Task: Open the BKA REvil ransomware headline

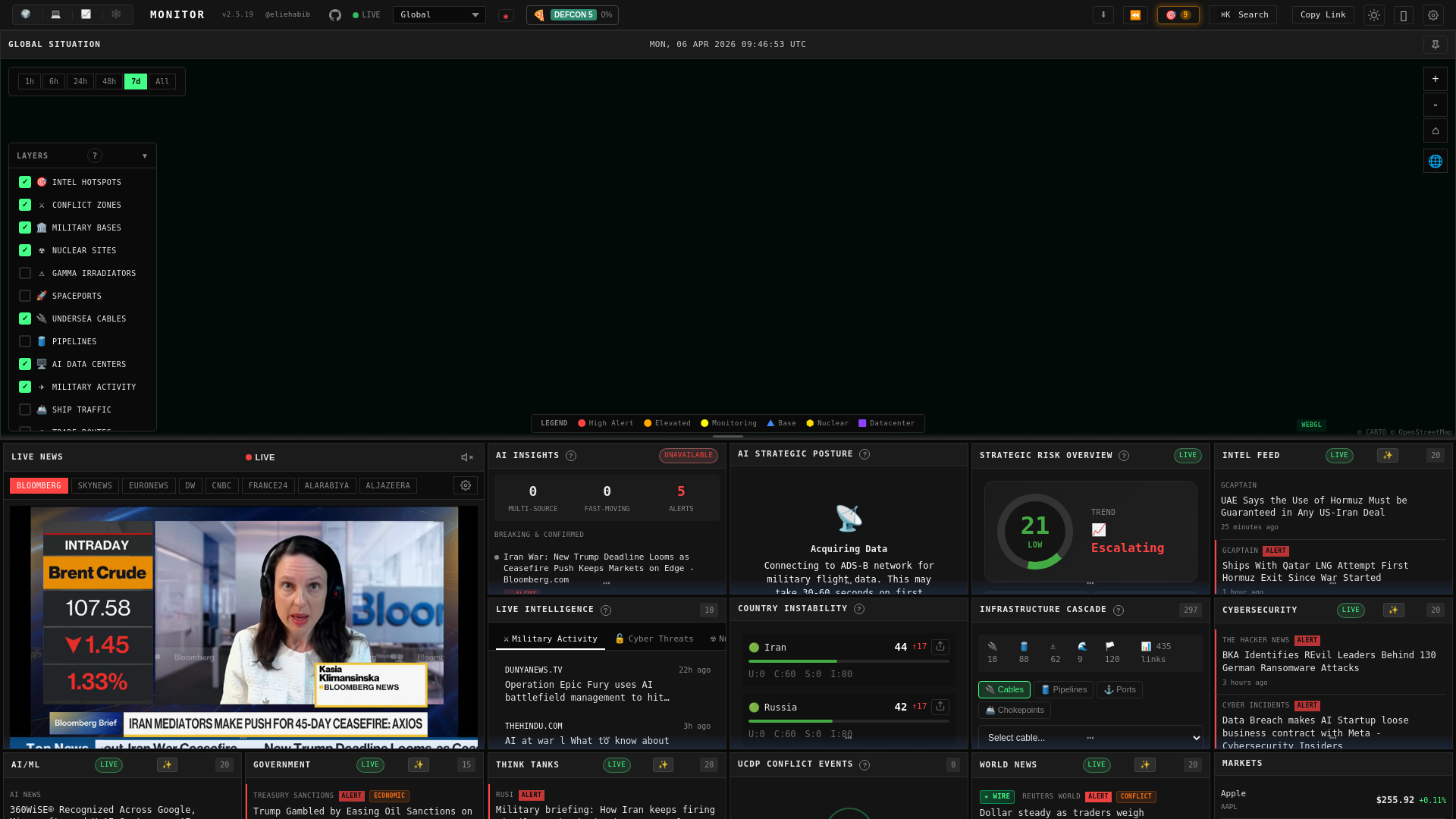Action: 1329,661
